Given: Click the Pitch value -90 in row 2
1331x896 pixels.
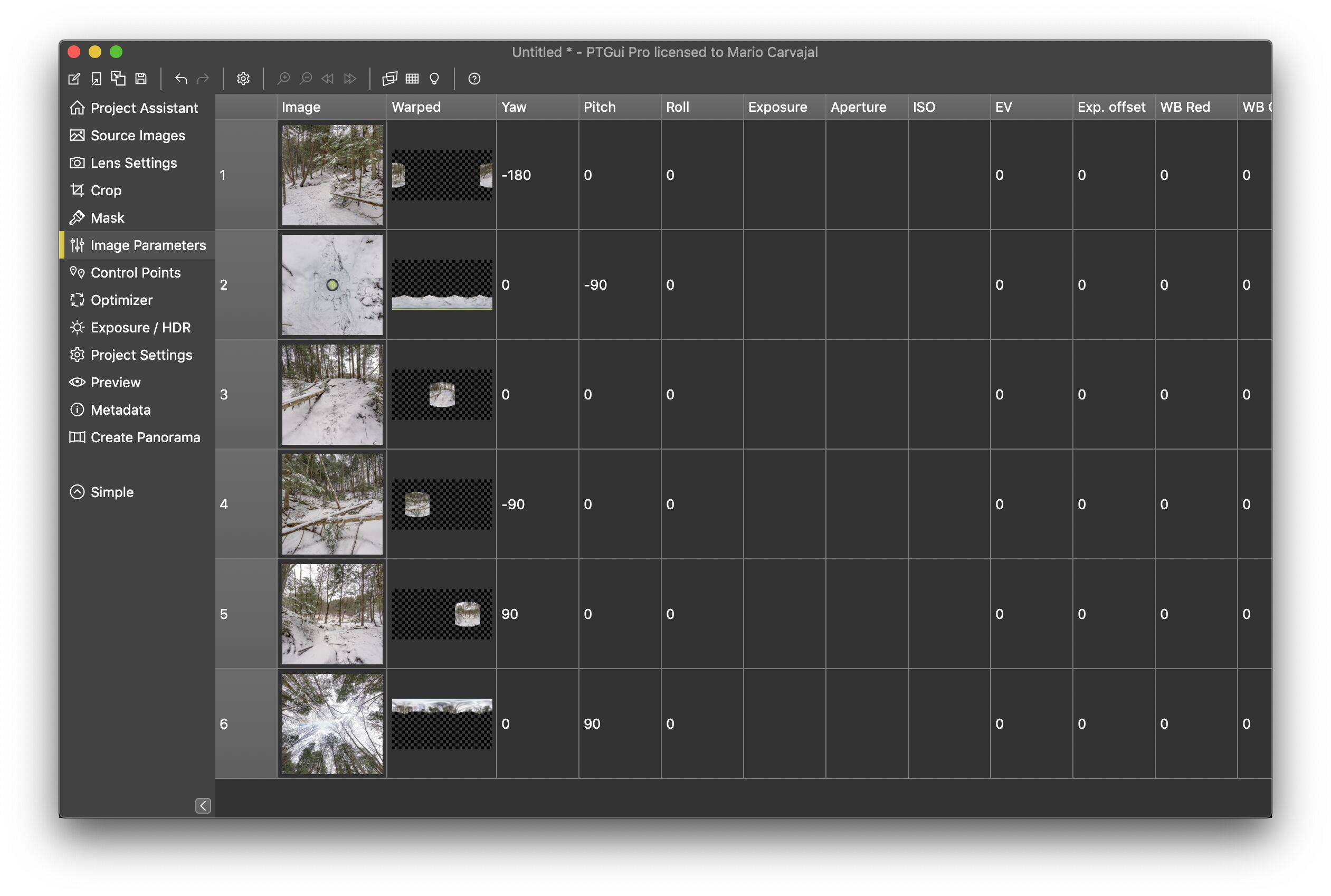Looking at the screenshot, I should [595, 284].
